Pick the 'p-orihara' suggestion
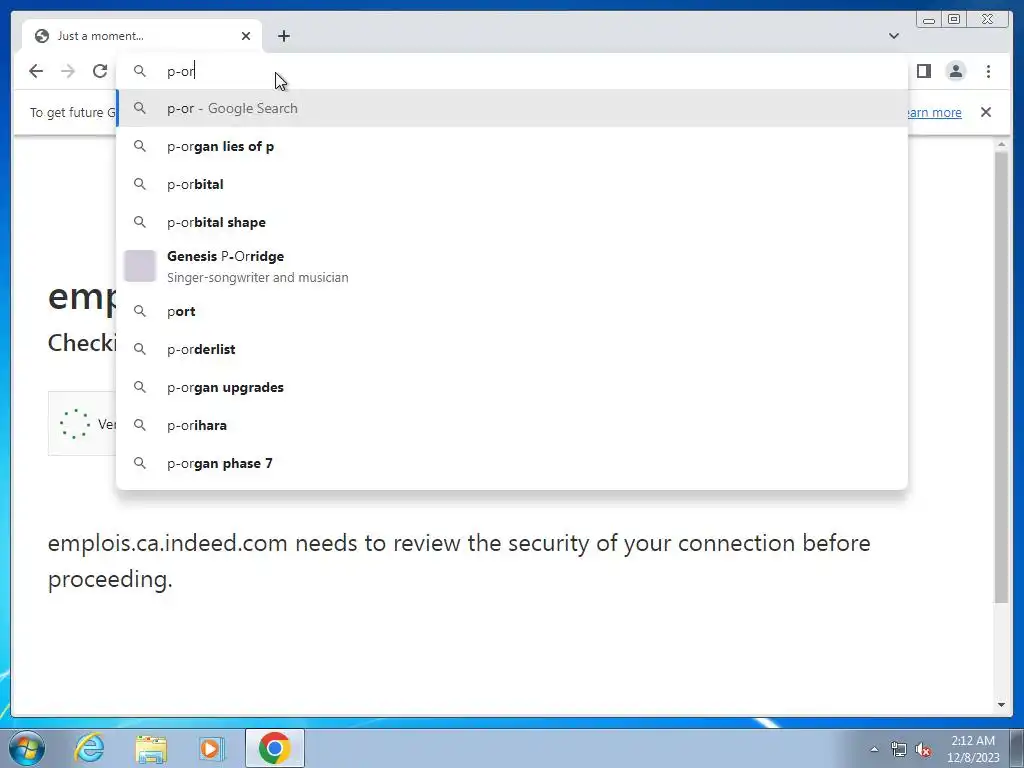This screenshot has height=768, width=1024. coord(512,425)
